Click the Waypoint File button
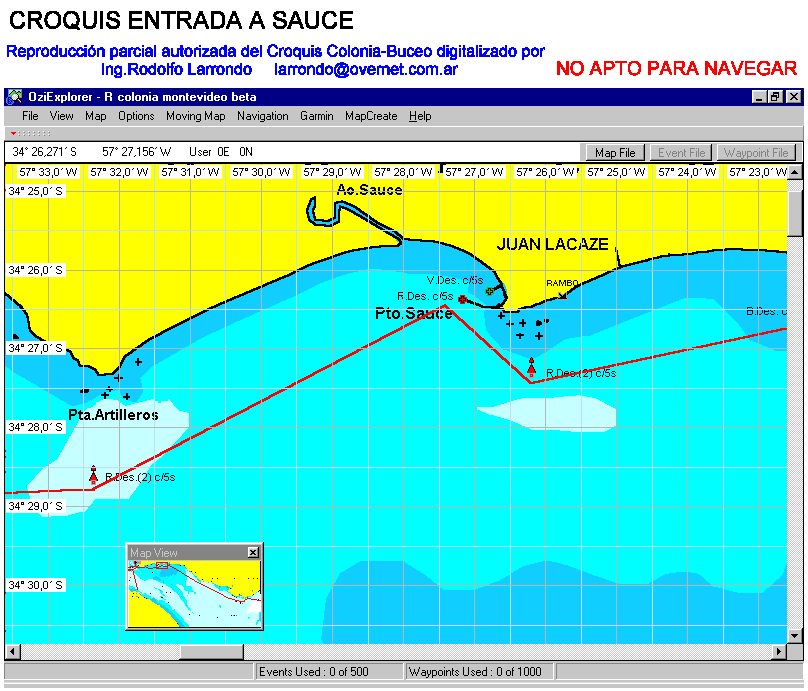Screen dimensions: 808x691 [757, 153]
